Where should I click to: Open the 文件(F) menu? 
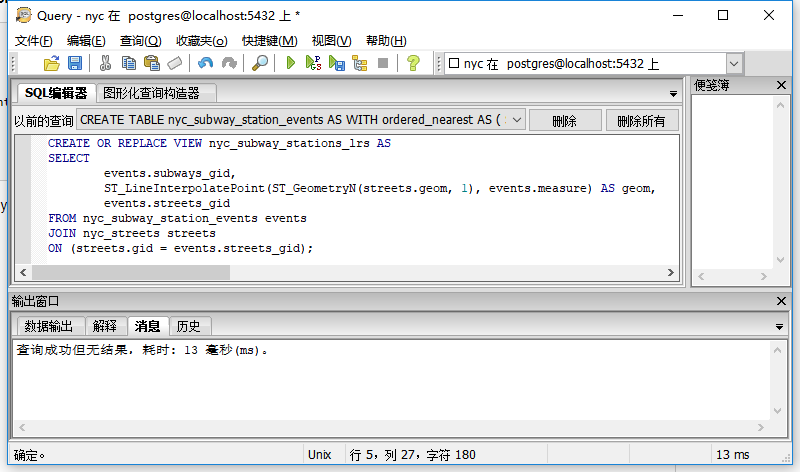(33, 41)
